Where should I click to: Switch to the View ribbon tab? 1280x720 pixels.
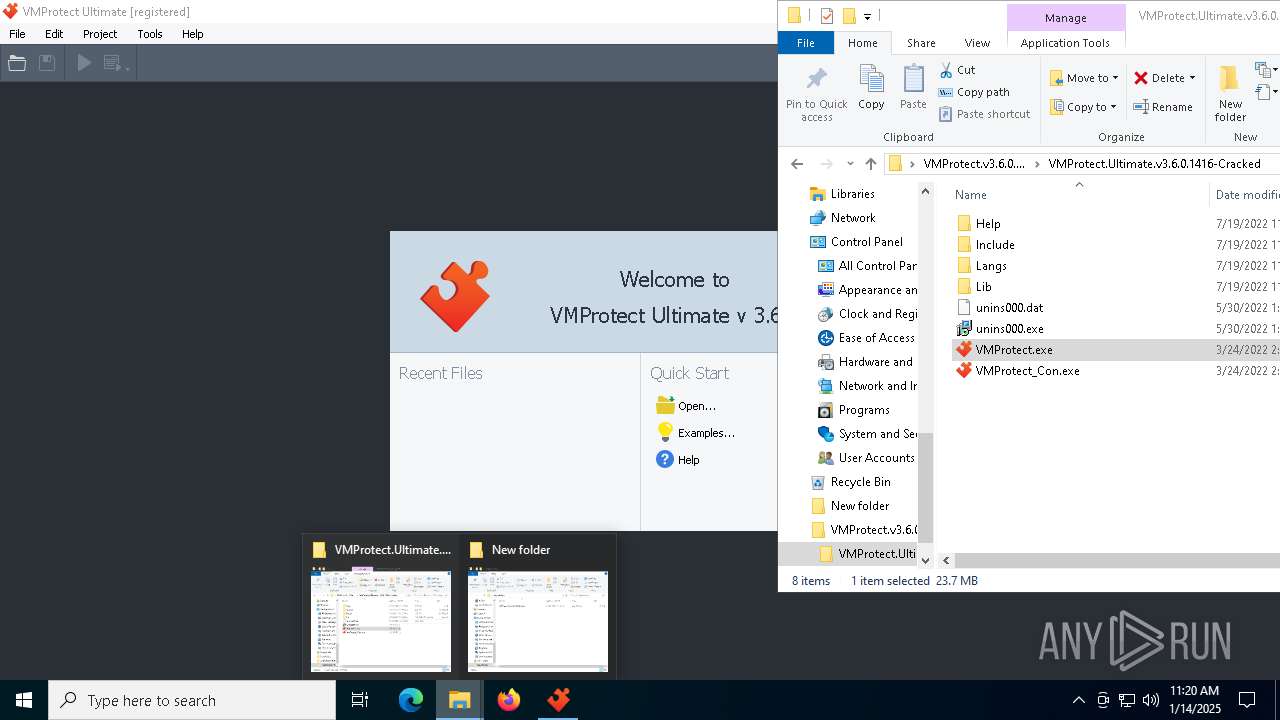[977, 43]
